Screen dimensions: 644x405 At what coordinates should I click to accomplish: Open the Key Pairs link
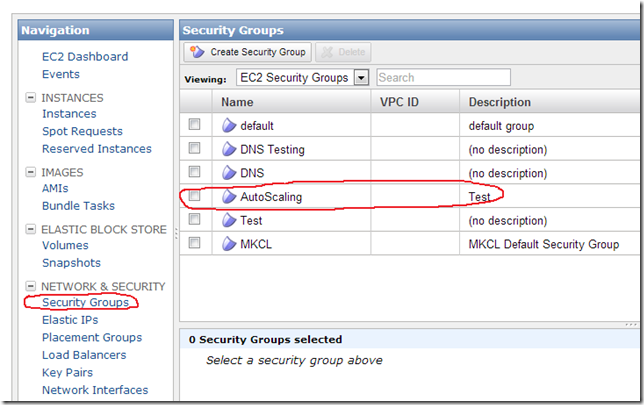point(67,373)
